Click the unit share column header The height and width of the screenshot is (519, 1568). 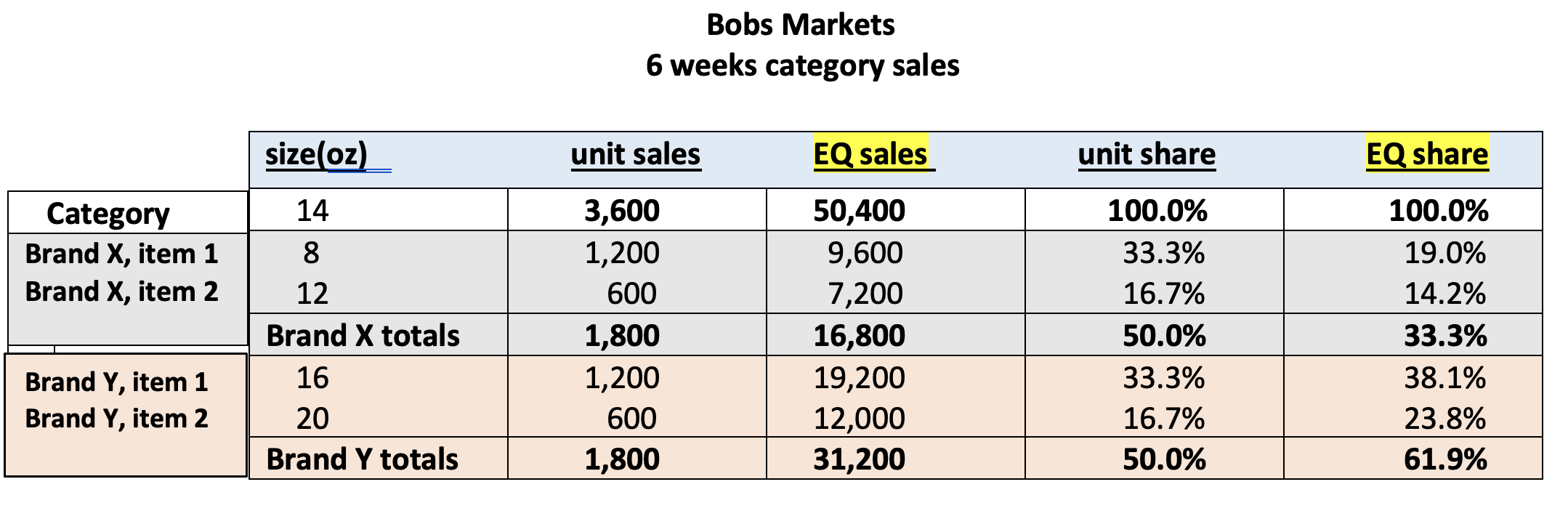click(x=1147, y=155)
